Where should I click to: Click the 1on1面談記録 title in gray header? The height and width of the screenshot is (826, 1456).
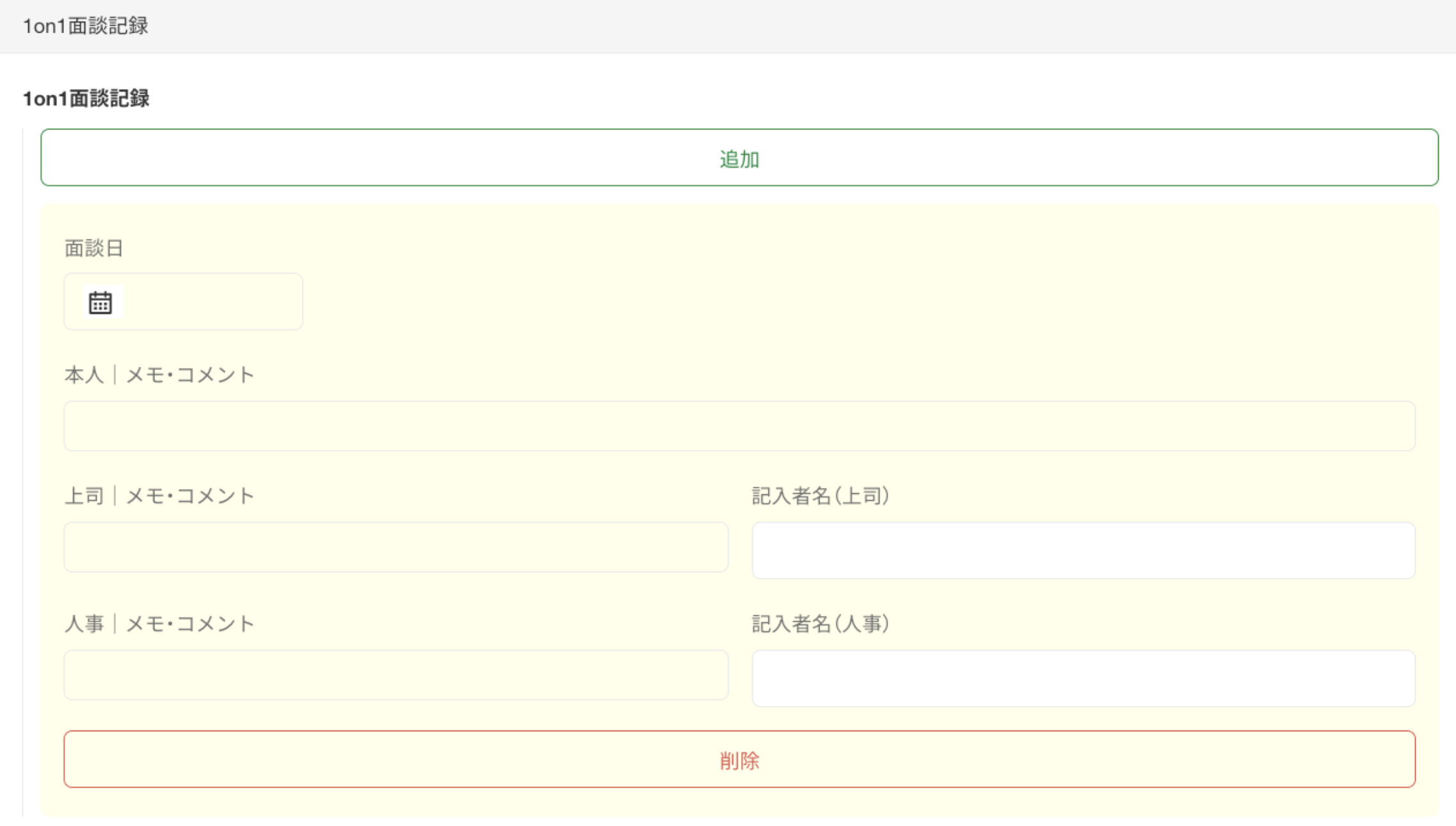(85, 26)
